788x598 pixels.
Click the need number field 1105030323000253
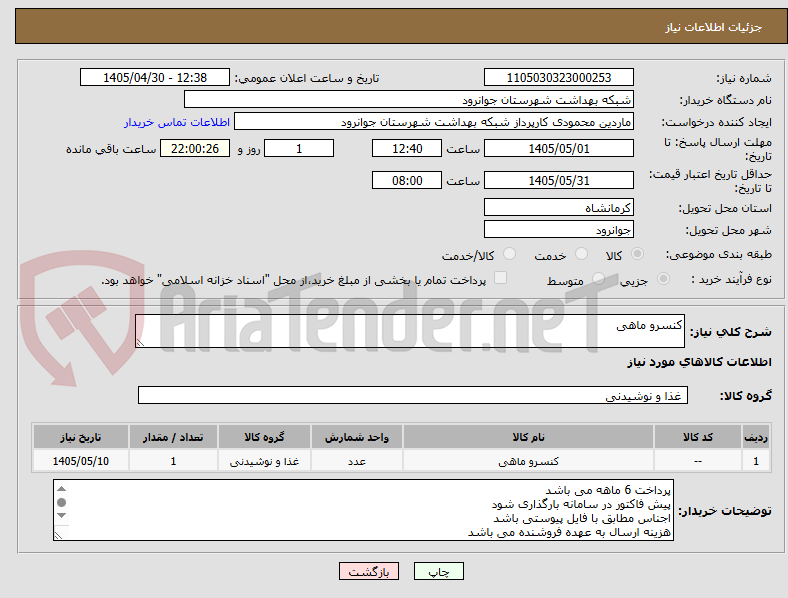tap(558, 77)
